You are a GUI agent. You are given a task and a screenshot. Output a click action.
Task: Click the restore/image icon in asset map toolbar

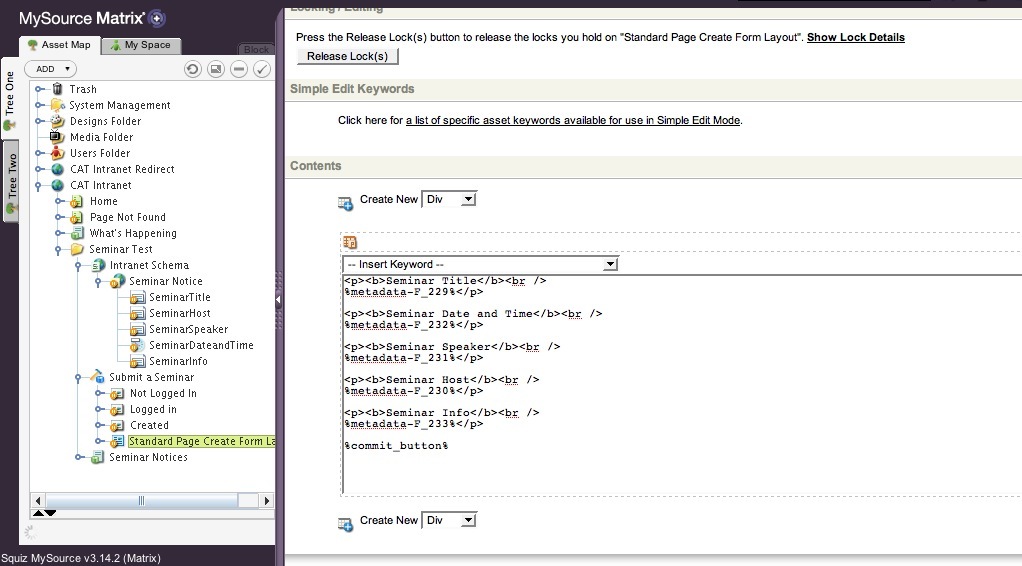point(215,69)
